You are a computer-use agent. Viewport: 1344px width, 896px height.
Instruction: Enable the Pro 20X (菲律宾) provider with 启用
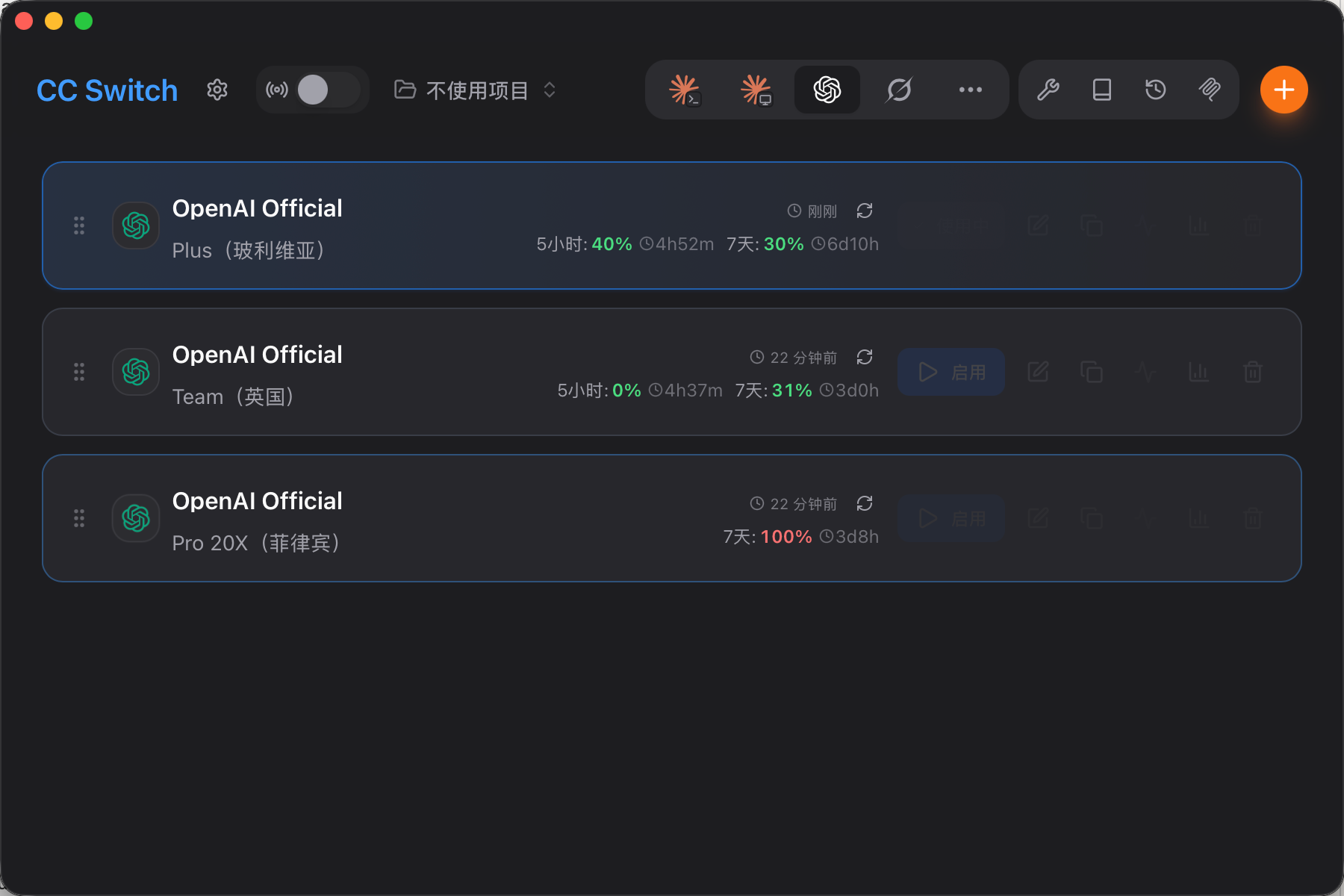pyautogui.click(x=951, y=518)
